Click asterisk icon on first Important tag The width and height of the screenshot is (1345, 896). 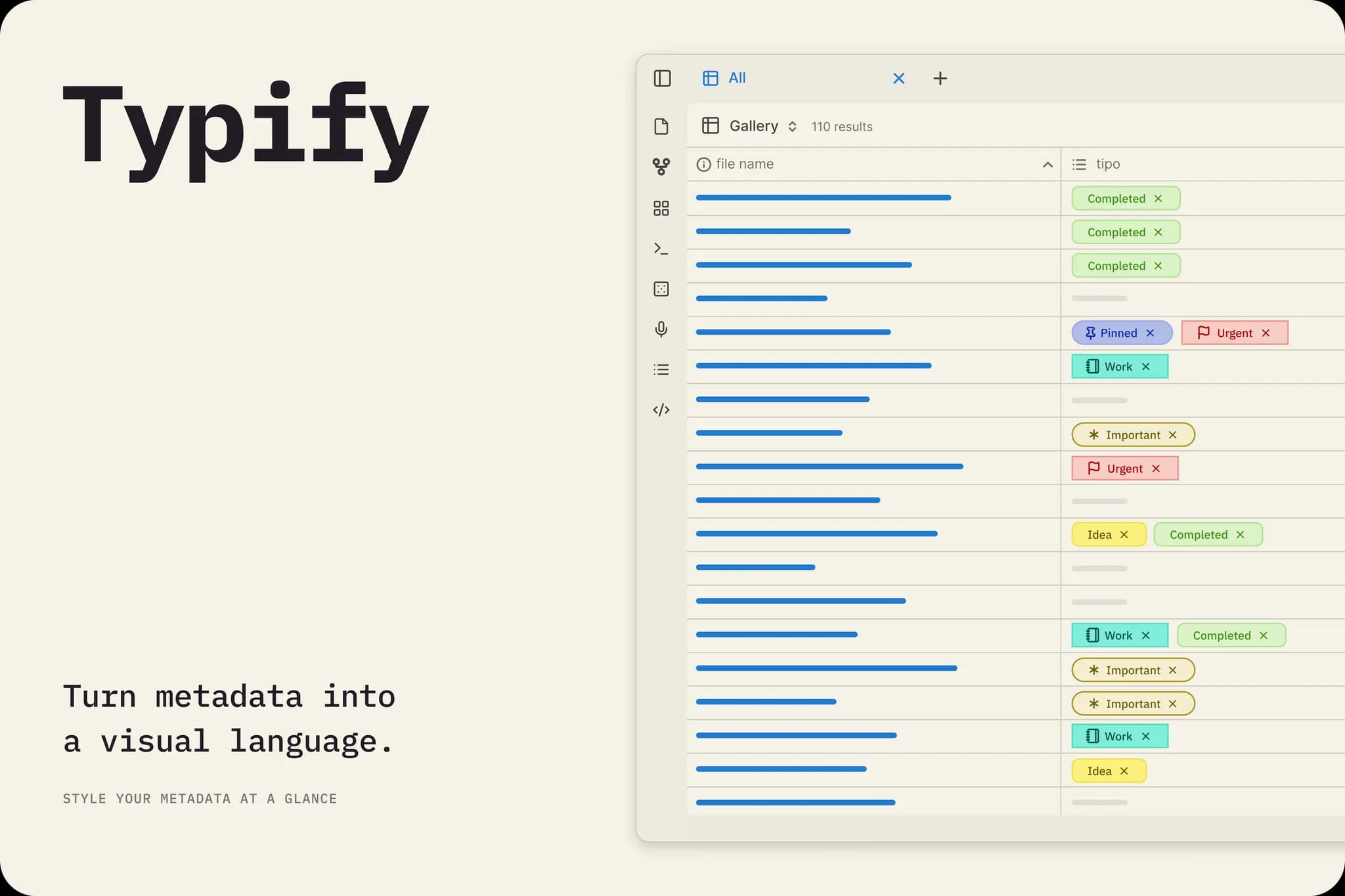[x=1093, y=435]
